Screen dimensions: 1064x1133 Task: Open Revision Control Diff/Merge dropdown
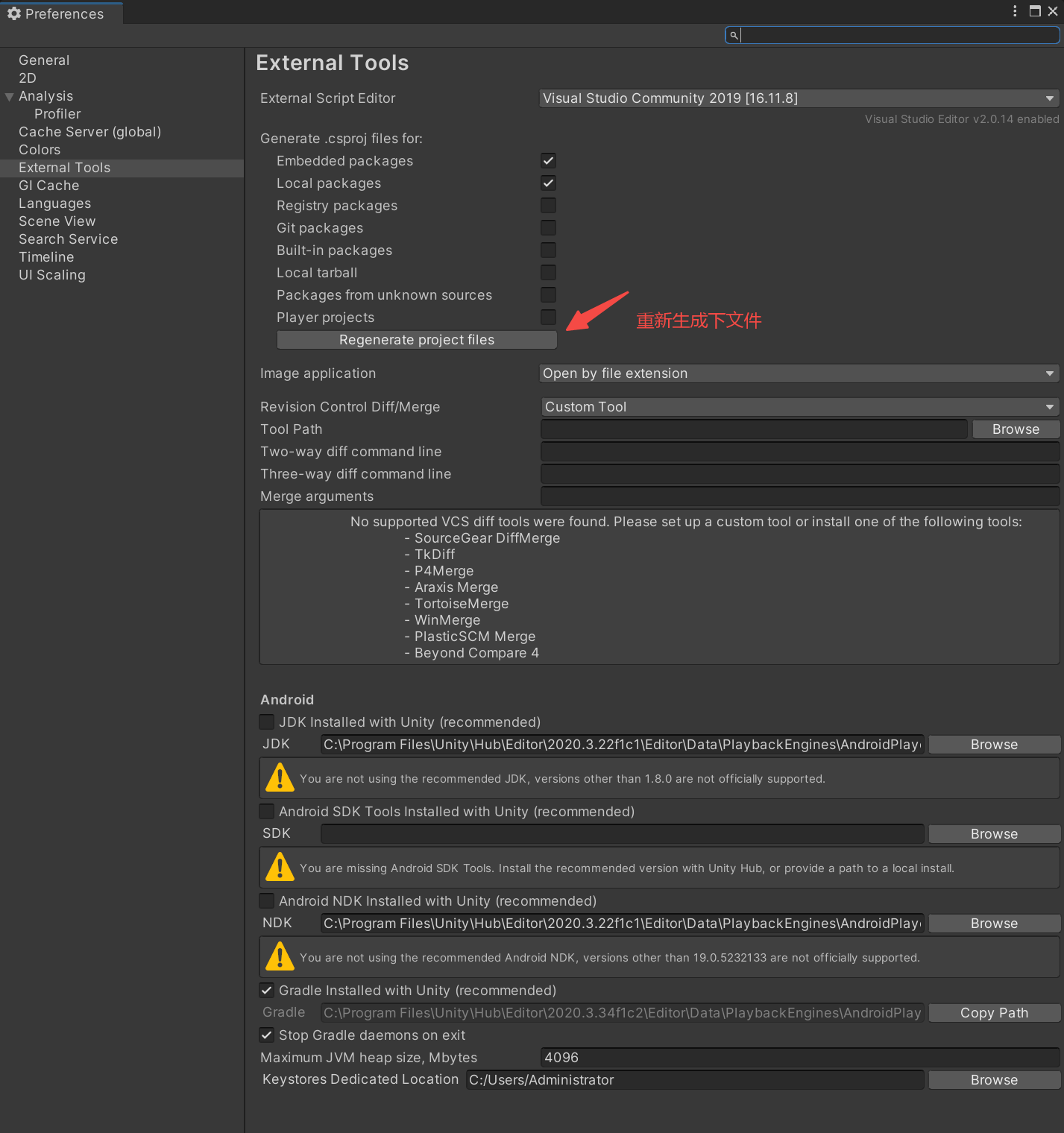[x=799, y=407]
